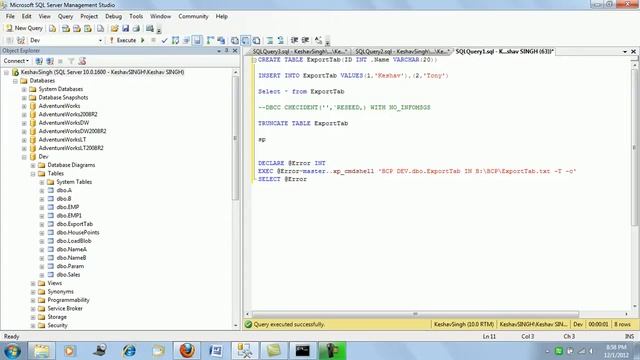
Task: Collapse the code region at CREATE TABLE
Action: [x=254, y=60]
